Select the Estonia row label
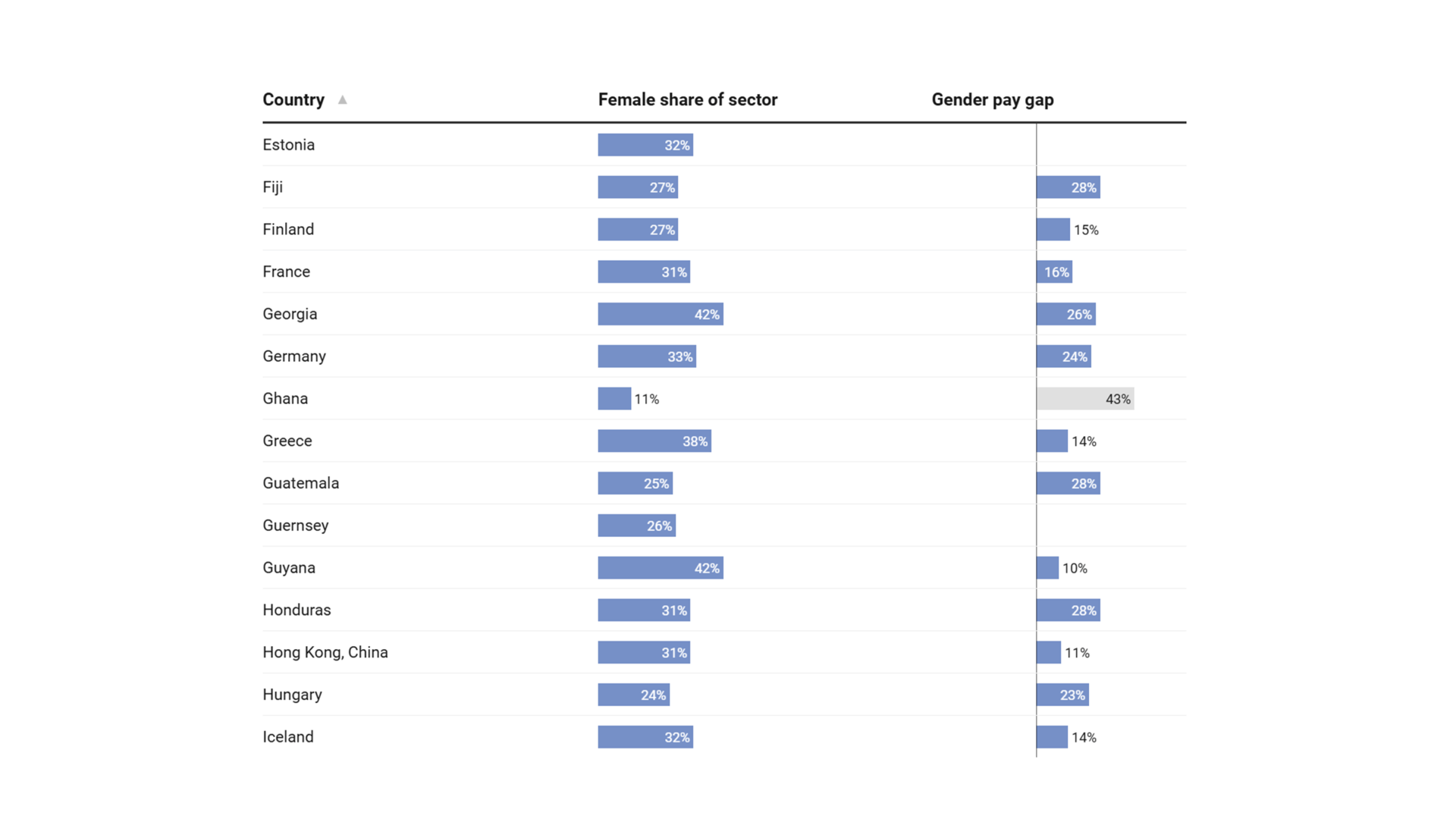Image resolution: width=1456 pixels, height=819 pixels. (x=289, y=145)
